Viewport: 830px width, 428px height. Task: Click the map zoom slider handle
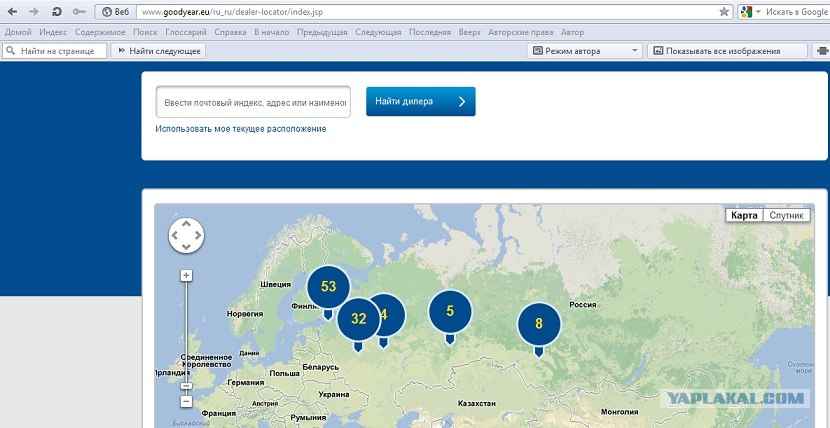pyautogui.click(x=186, y=386)
